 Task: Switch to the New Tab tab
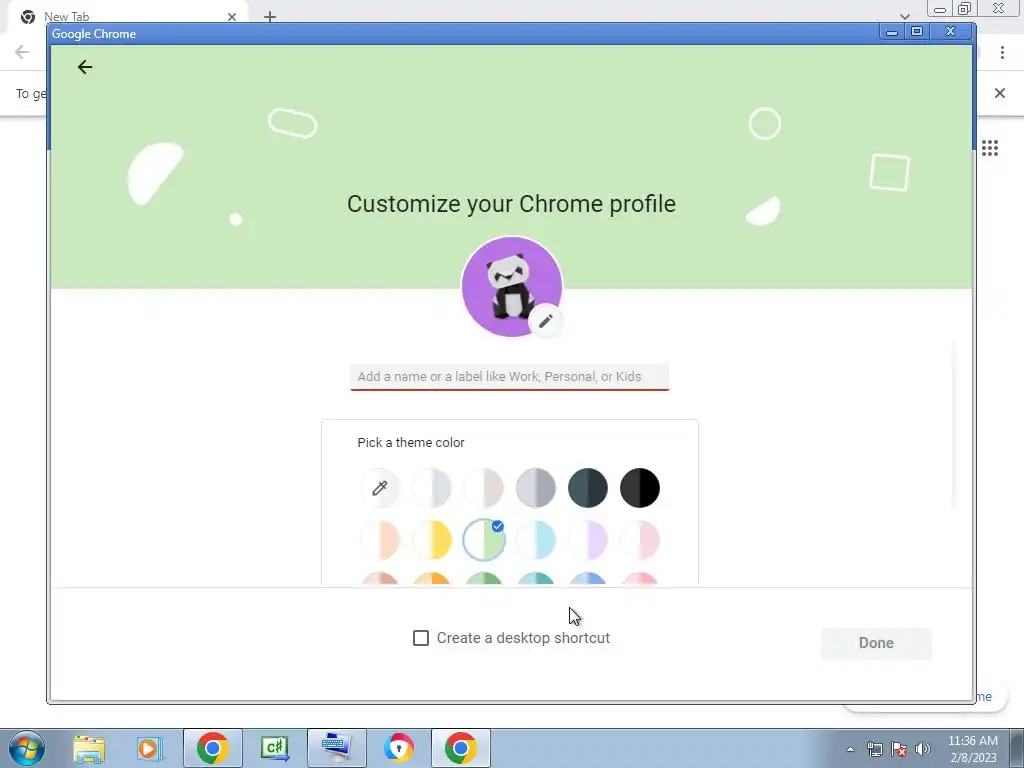(127, 17)
